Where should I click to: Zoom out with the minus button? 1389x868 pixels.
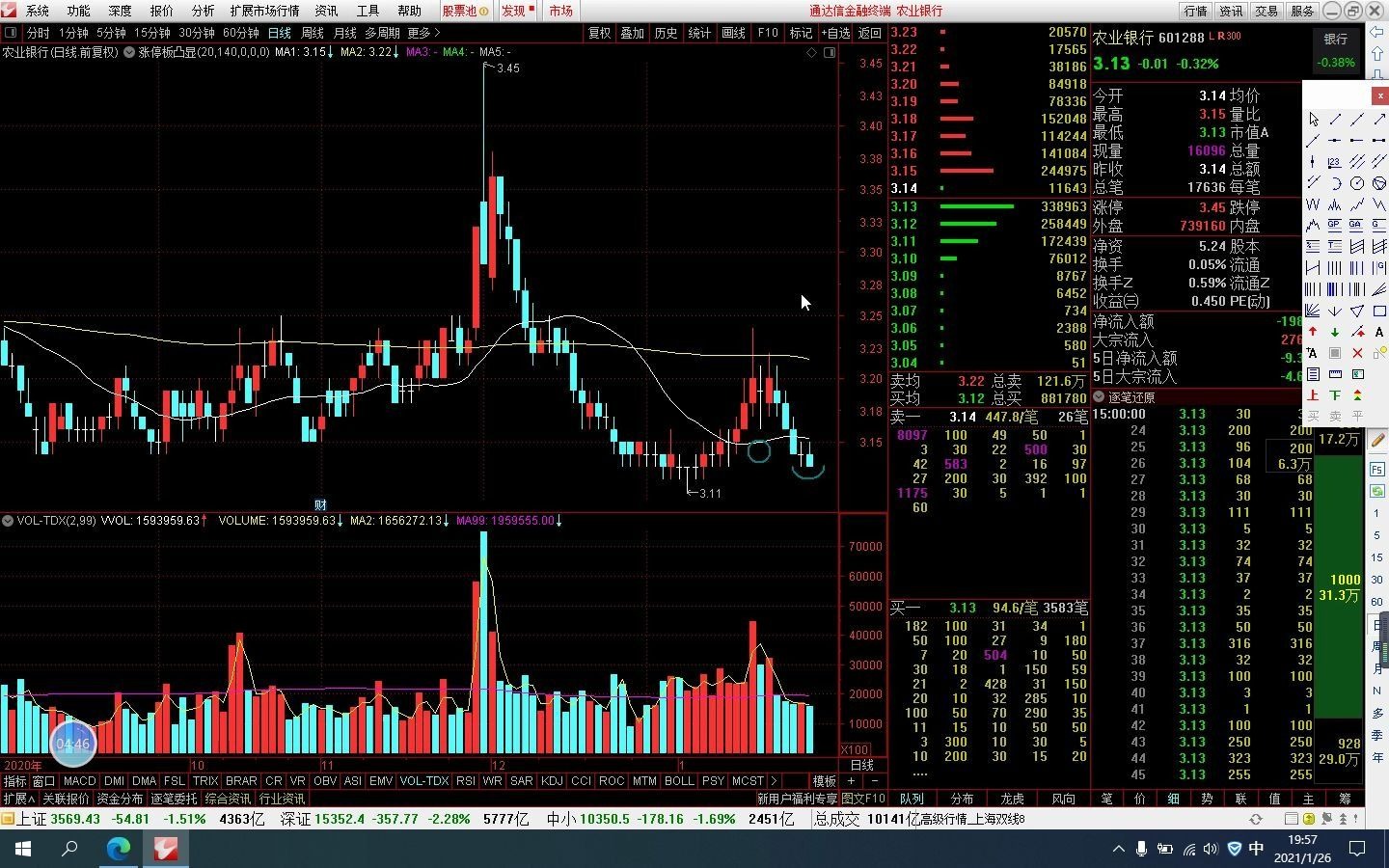(875, 781)
